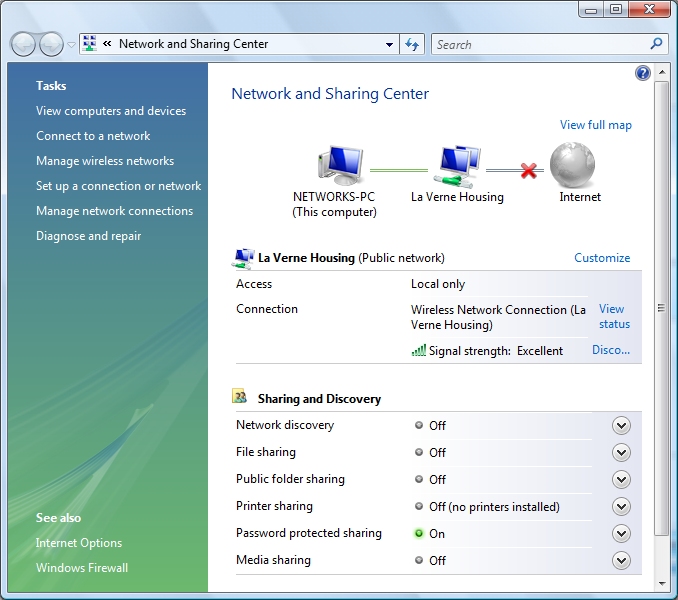The image size is (678, 600).
Task: Expand Password protected sharing options
Action: [x=621, y=534]
